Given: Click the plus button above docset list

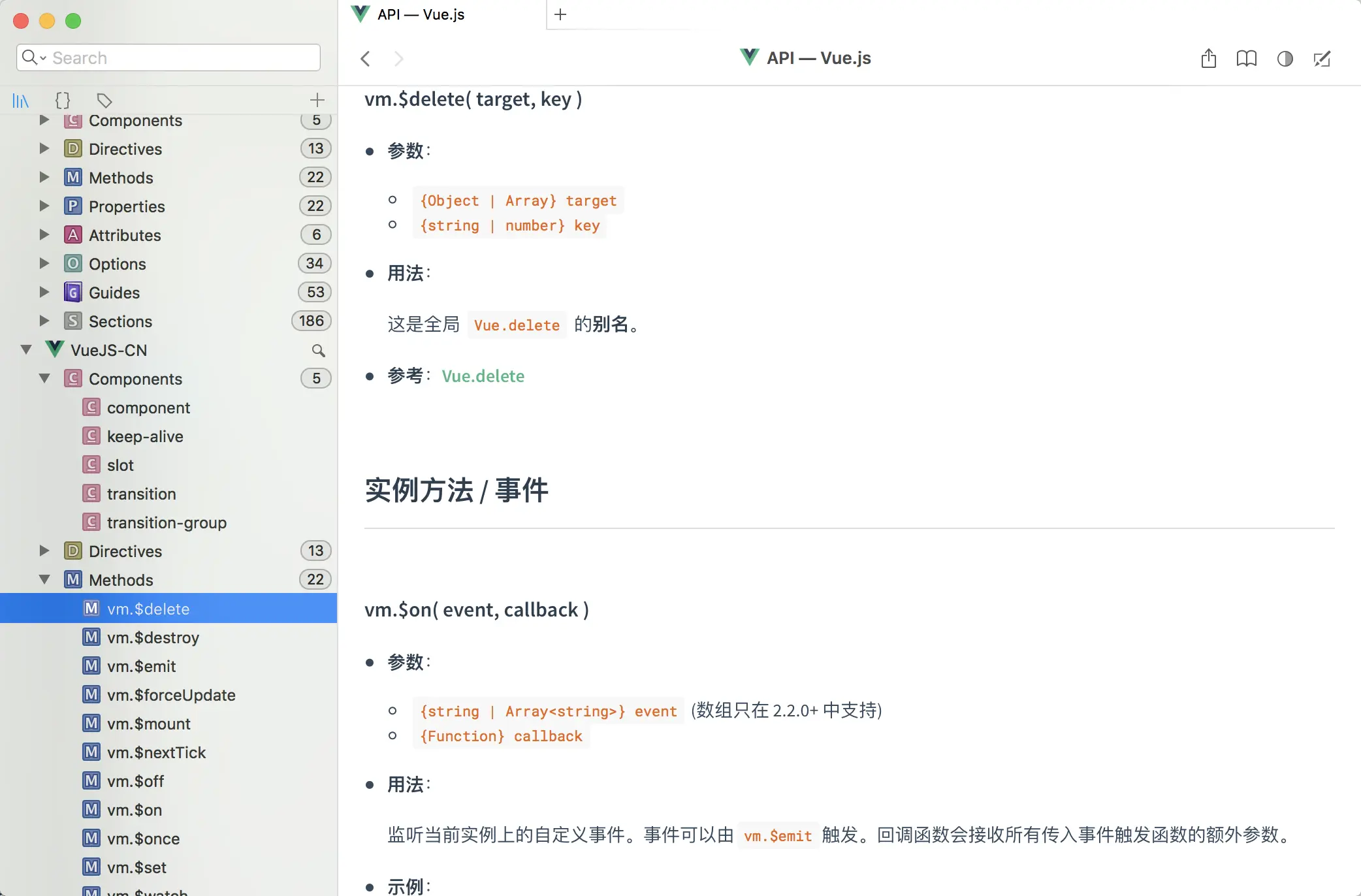Looking at the screenshot, I should pyautogui.click(x=317, y=100).
